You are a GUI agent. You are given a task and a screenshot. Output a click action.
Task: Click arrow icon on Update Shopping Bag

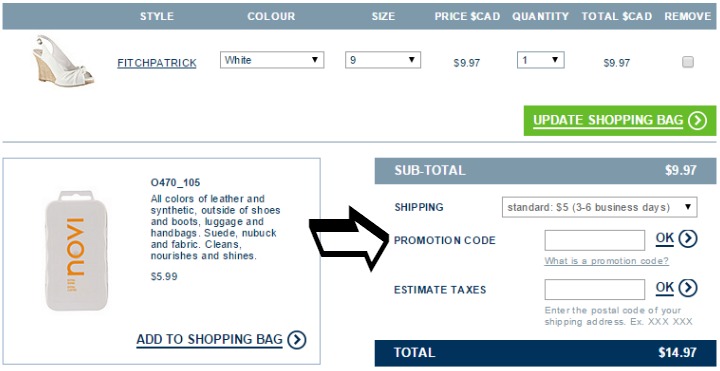tap(697, 121)
